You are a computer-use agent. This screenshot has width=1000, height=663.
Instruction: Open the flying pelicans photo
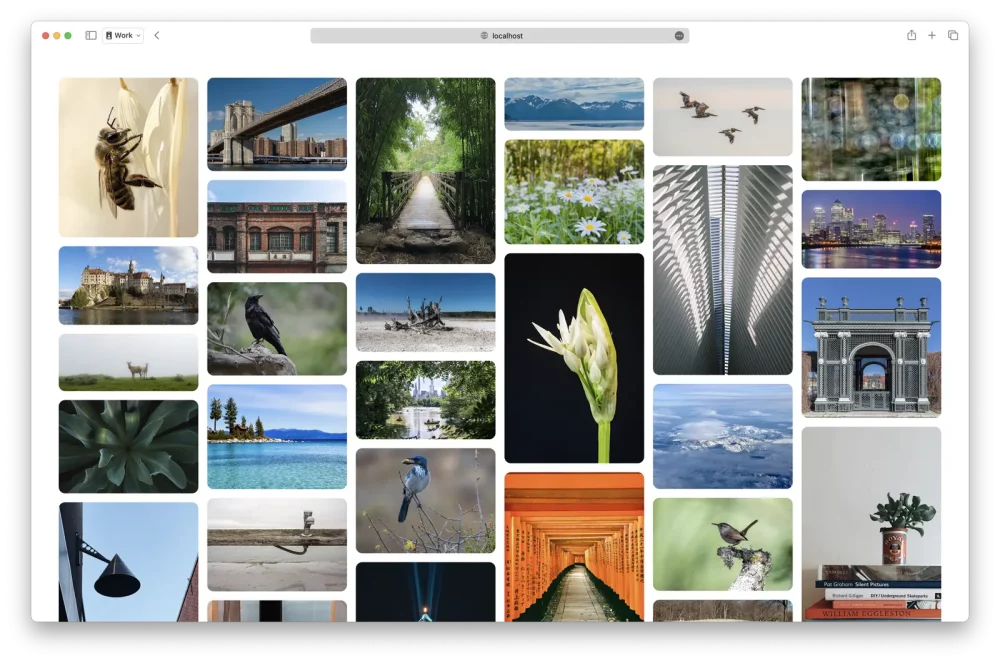(x=722, y=116)
